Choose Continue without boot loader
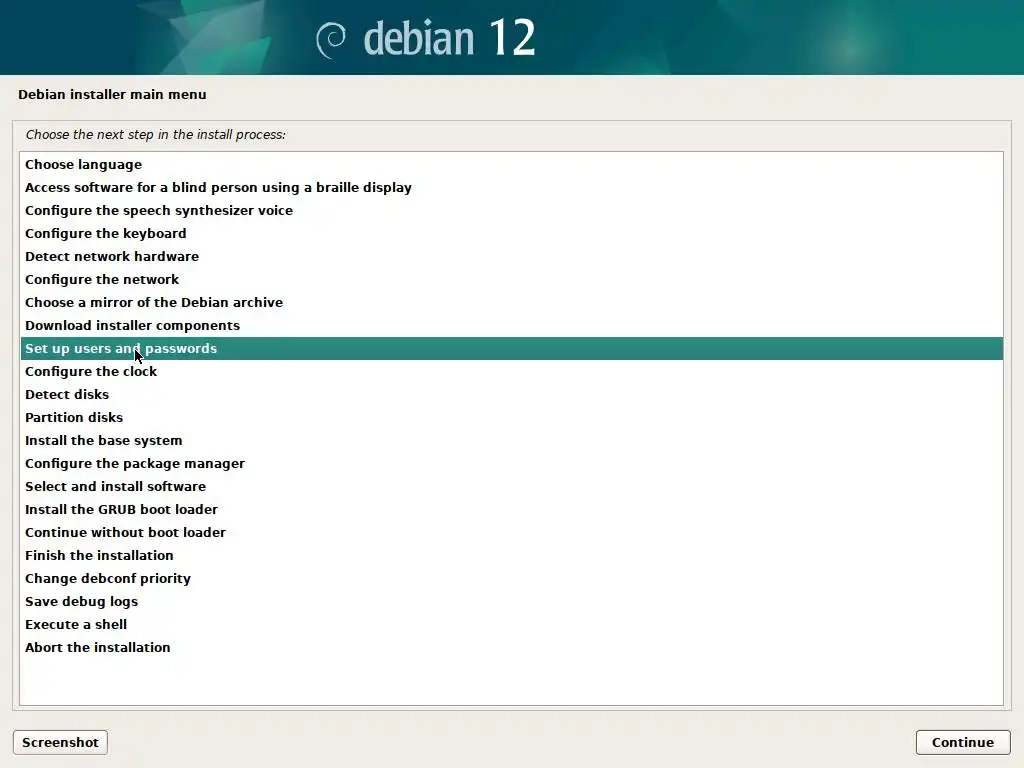 pos(511,532)
